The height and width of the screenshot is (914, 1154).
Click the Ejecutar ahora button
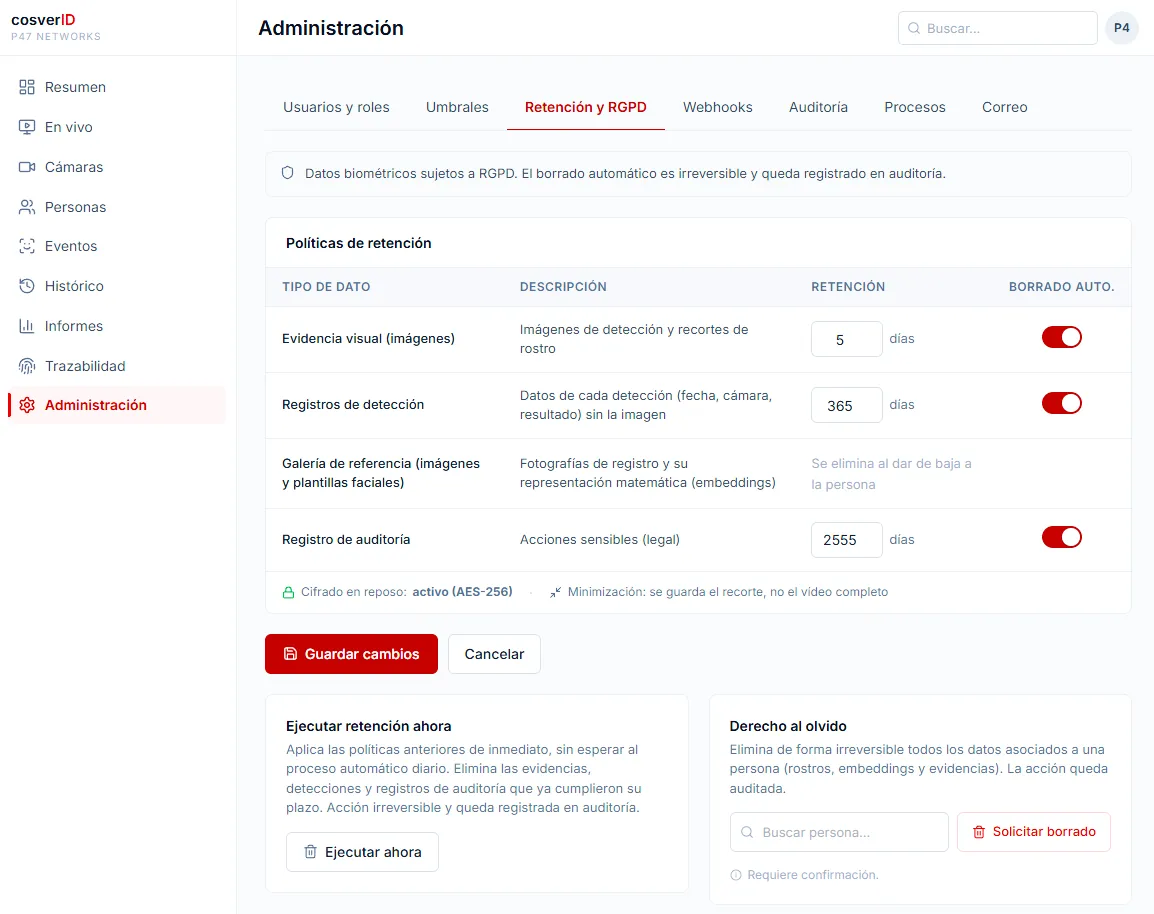[x=362, y=852]
